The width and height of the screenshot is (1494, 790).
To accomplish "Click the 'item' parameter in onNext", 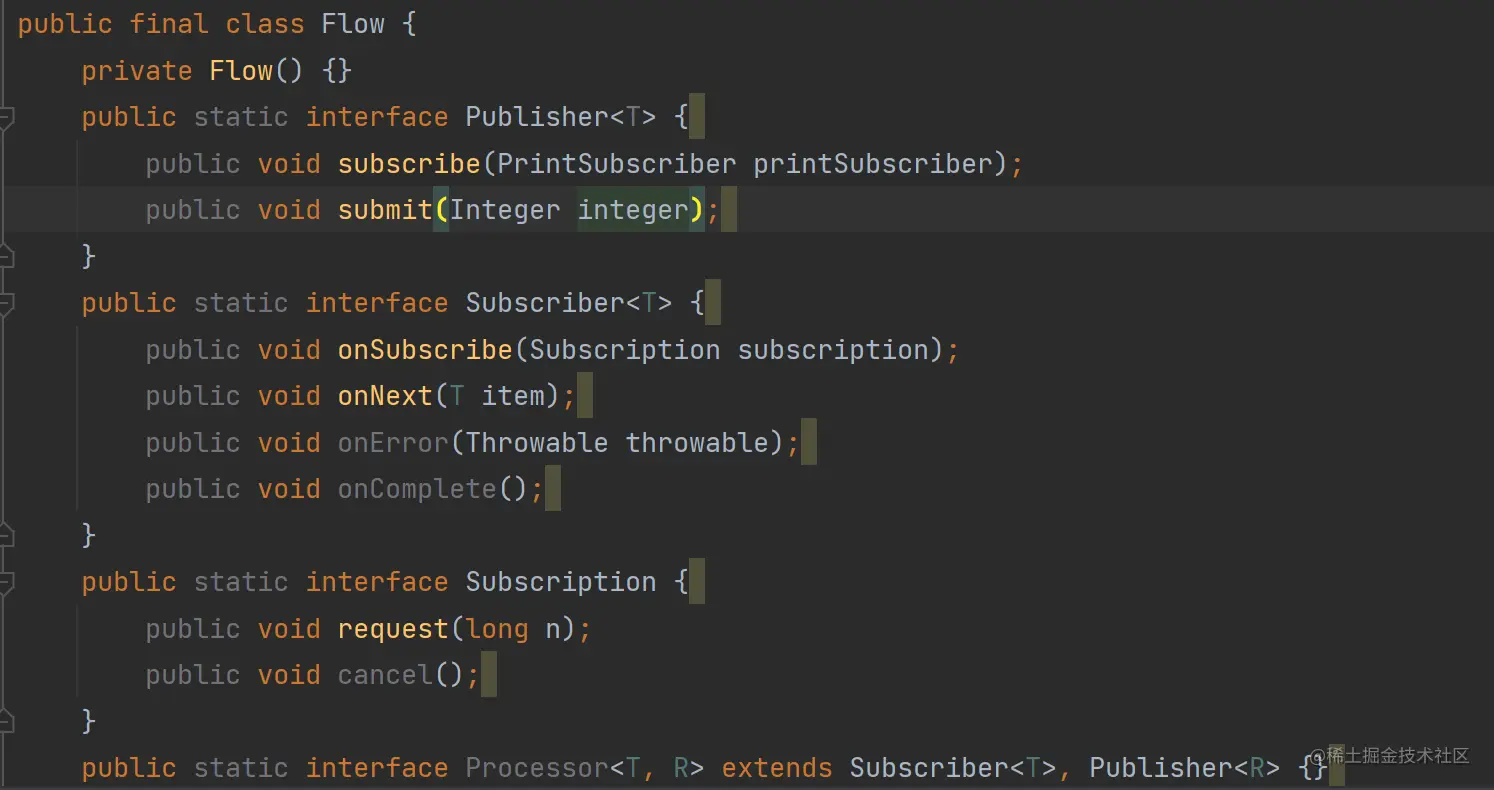I will (513, 396).
